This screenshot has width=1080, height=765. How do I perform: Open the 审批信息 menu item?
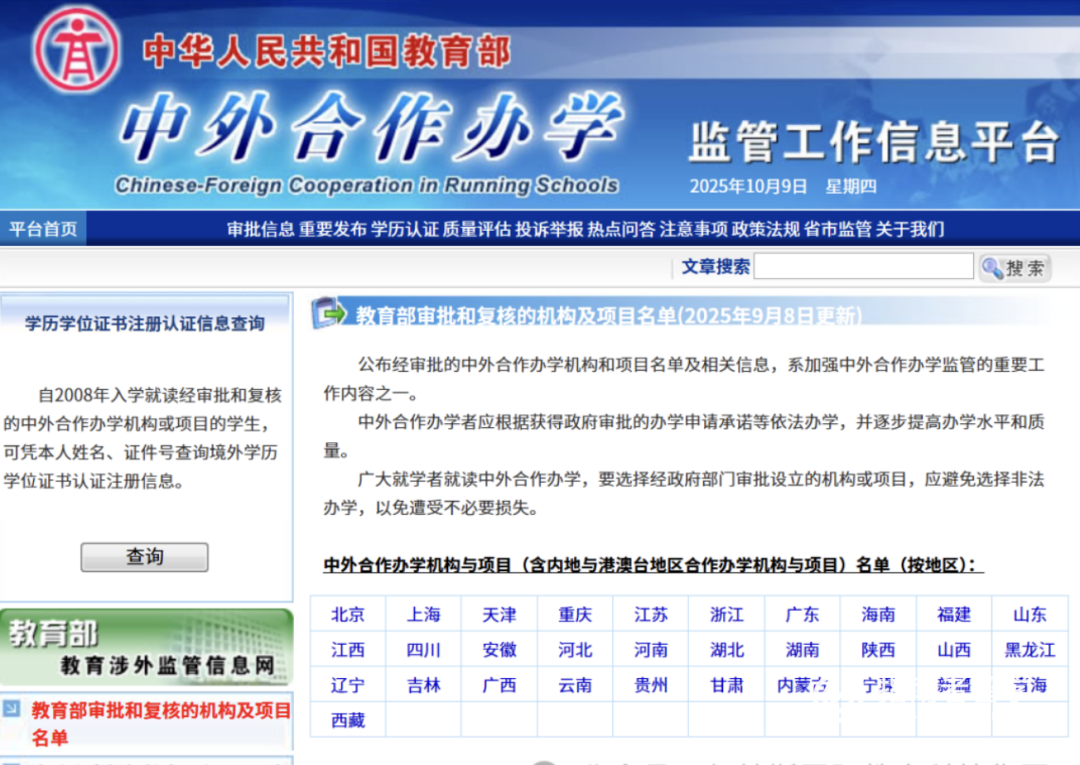point(260,229)
